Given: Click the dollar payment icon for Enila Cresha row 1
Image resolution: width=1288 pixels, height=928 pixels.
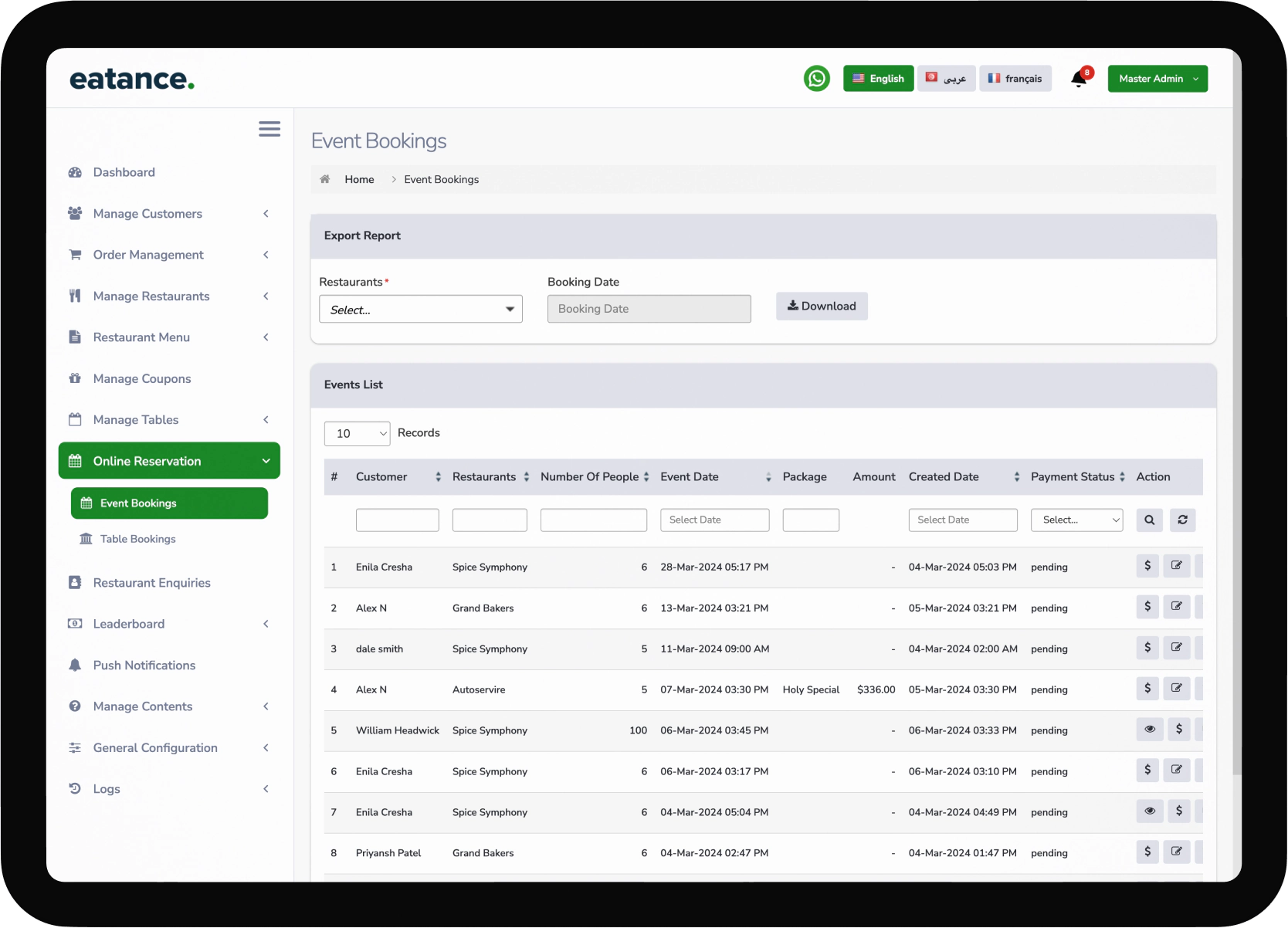Looking at the screenshot, I should pyautogui.click(x=1147, y=566).
